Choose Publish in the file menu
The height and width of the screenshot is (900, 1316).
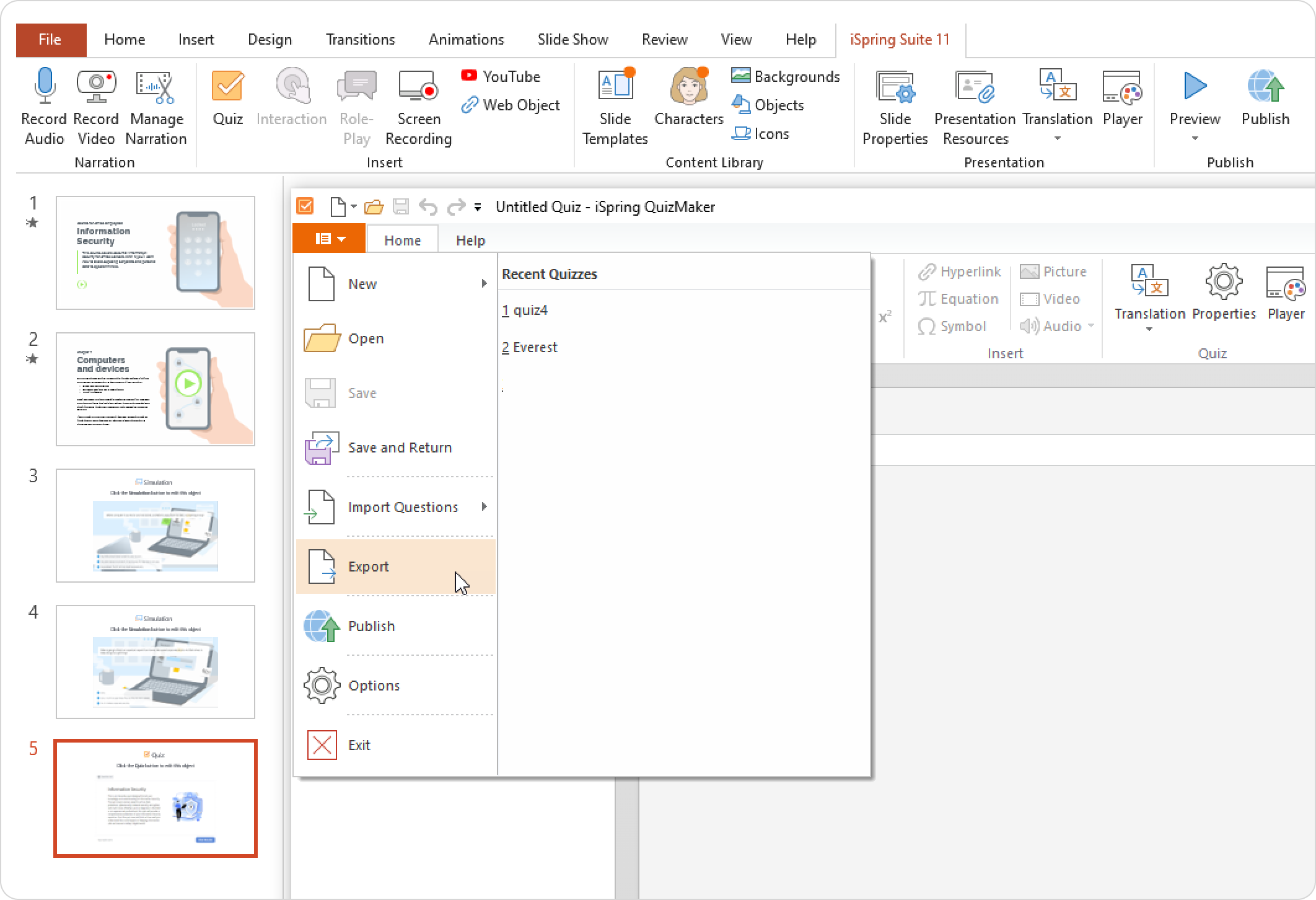click(x=395, y=626)
